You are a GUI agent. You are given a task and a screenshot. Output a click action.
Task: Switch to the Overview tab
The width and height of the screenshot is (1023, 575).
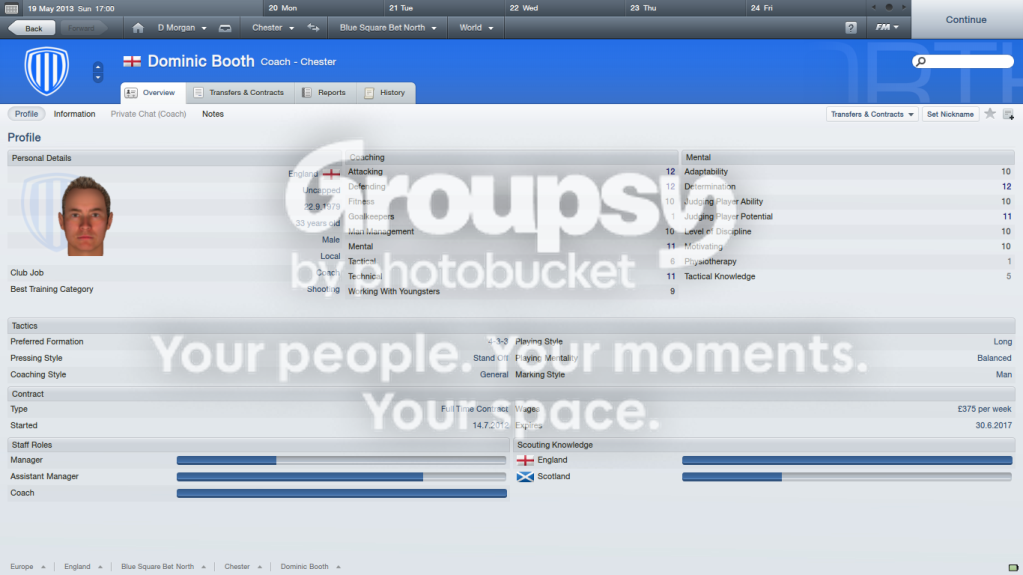tap(153, 93)
